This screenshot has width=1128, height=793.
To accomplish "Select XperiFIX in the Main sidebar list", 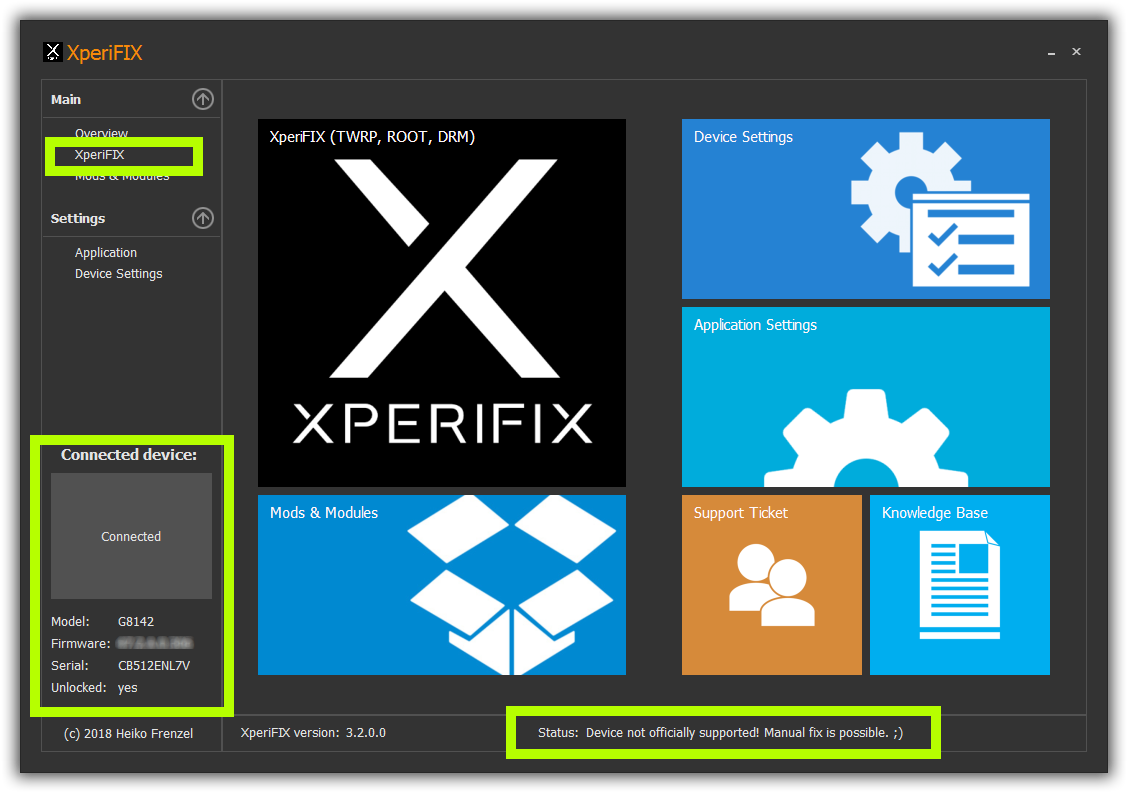I will pos(100,155).
